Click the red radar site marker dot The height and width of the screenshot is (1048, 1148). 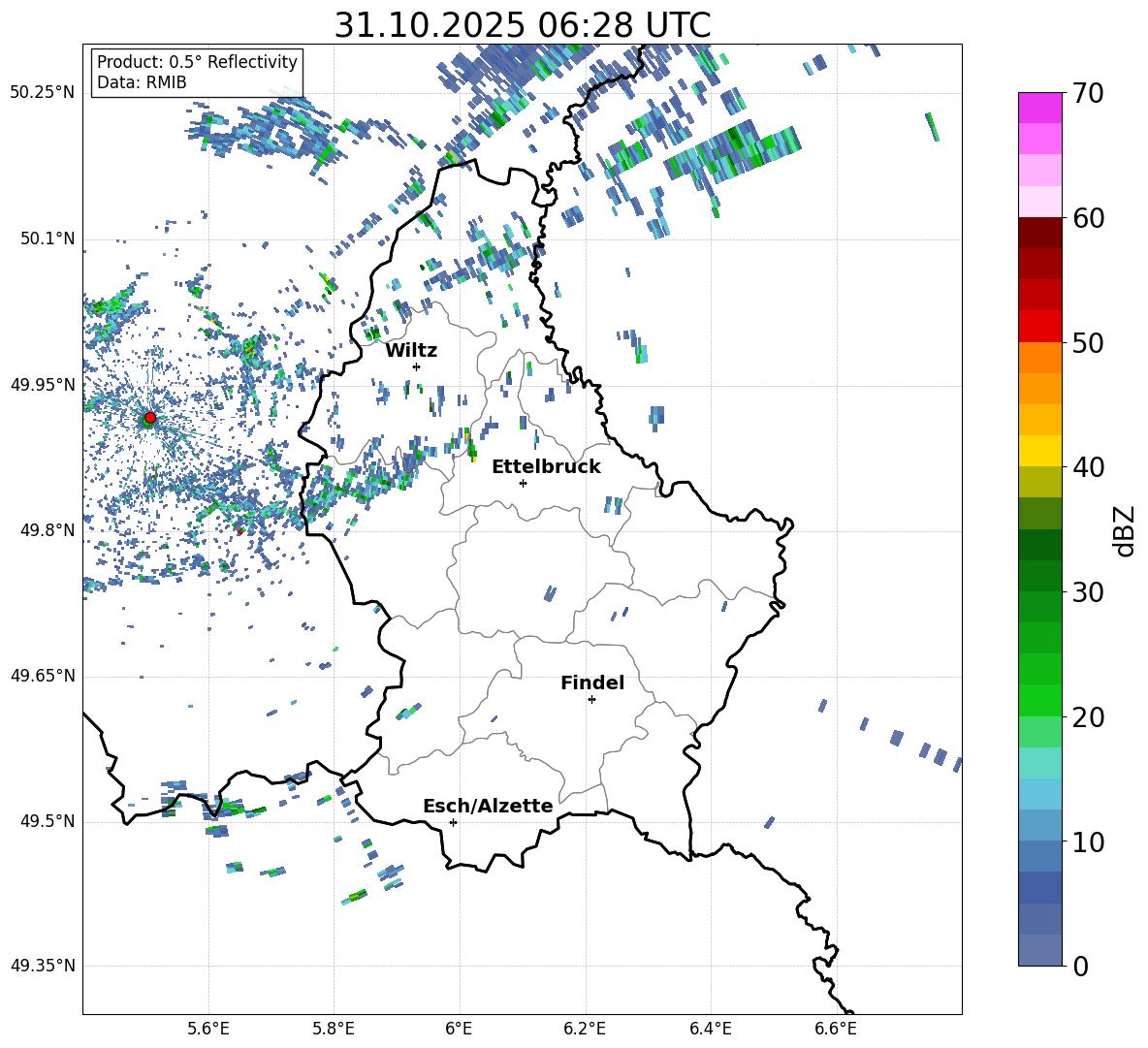[x=150, y=418]
